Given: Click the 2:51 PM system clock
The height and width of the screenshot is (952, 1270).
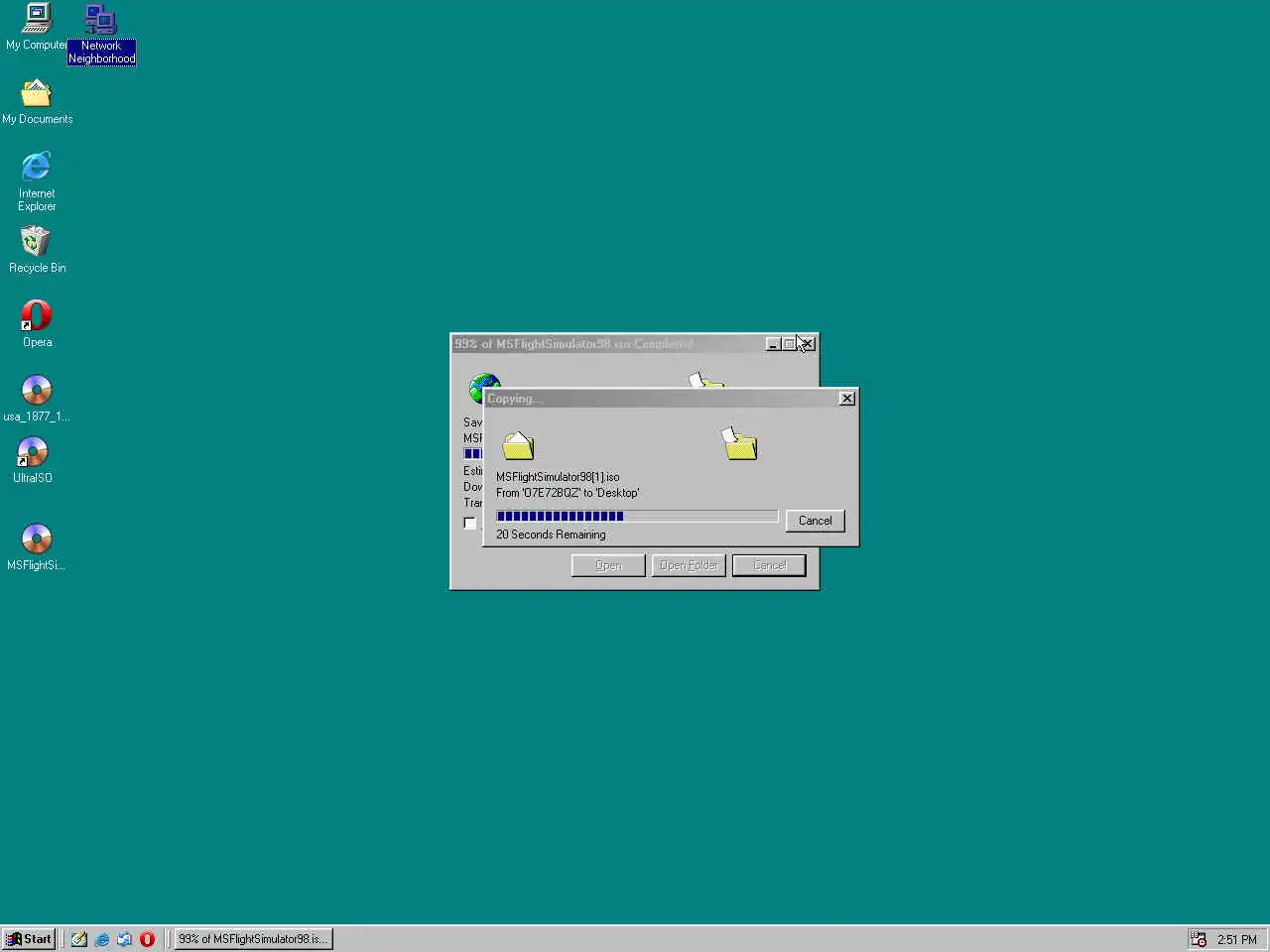Looking at the screenshot, I should [1237, 939].
